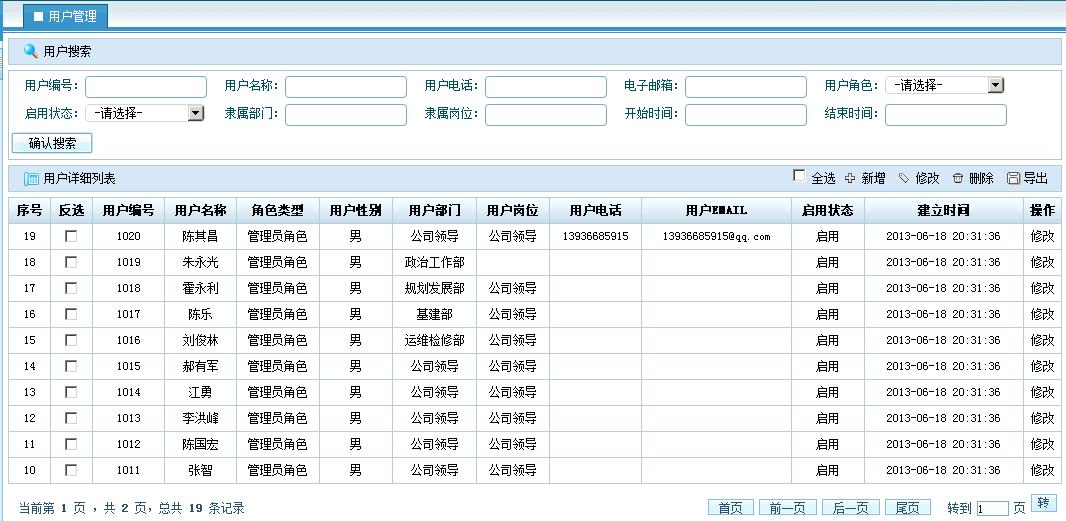
Task: Click the 导出 save icon
Action: tap(1014, 178)
